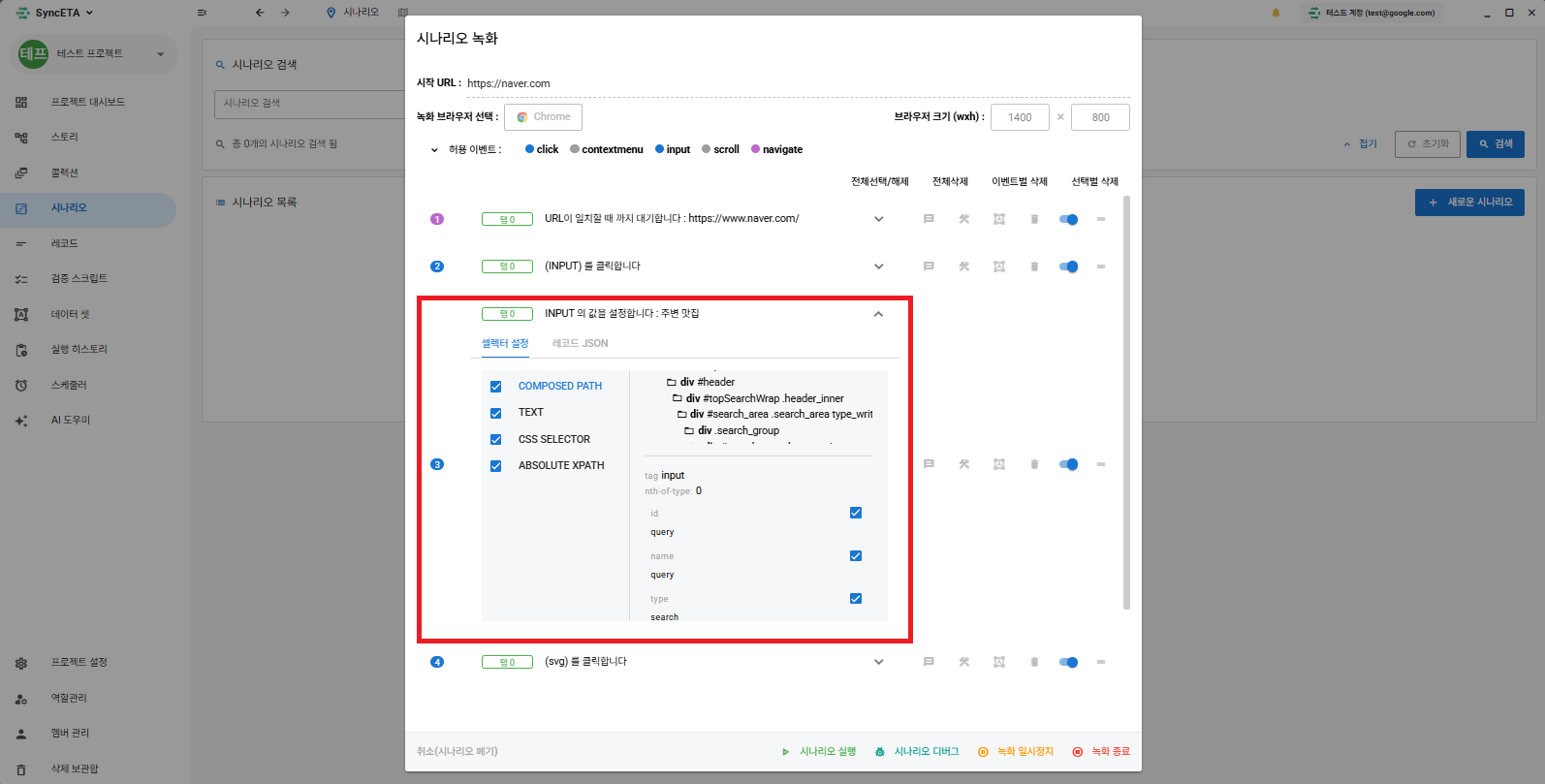Uncheck the id attribute checkbox

856,513
